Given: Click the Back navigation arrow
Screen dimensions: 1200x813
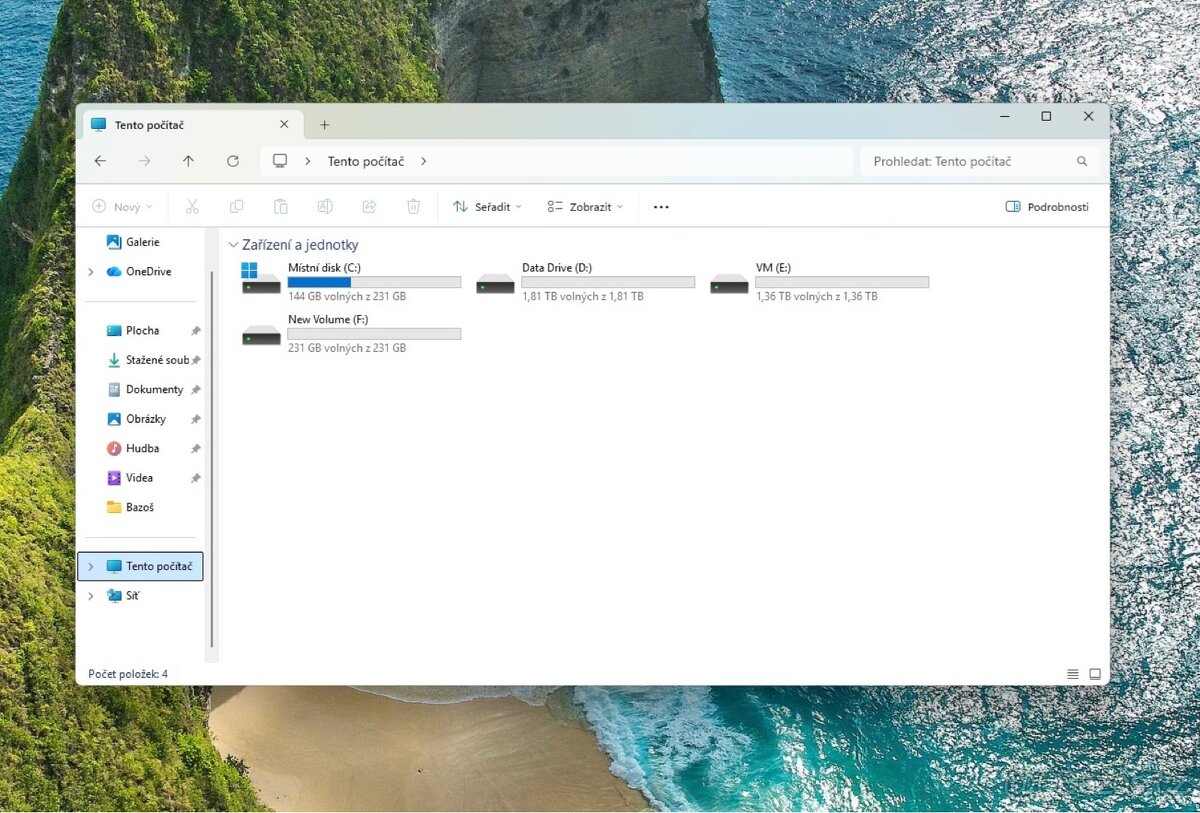Looking at the screenshot, I should pos(100,161).
